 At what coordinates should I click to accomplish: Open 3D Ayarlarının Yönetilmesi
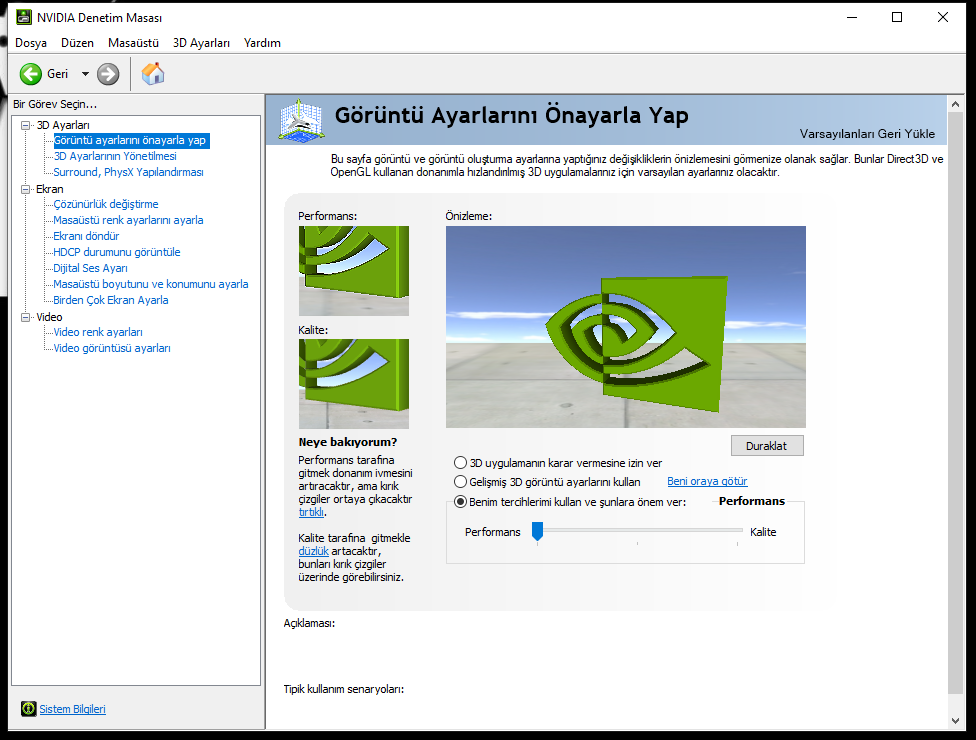point(115,156)
